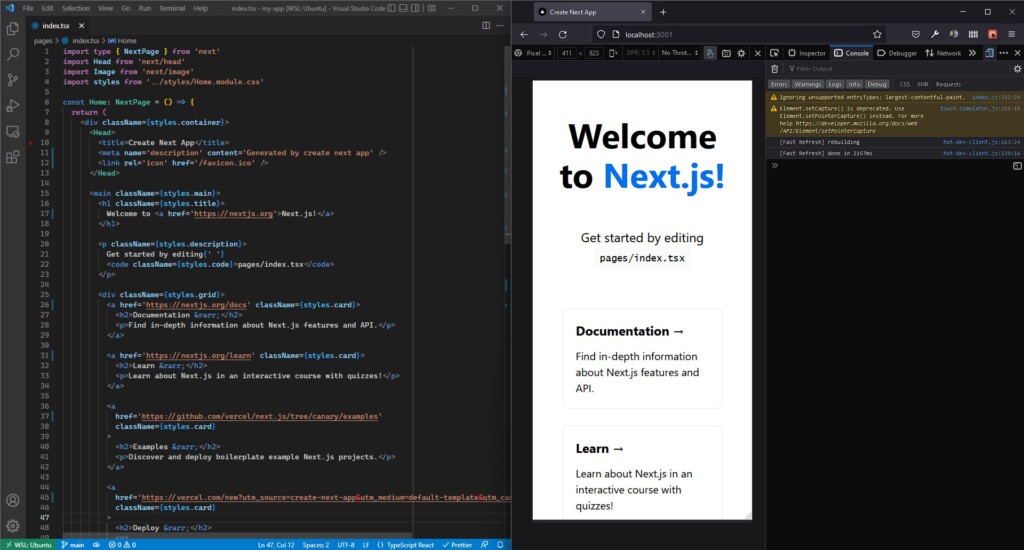Toggle the CSS console filter
1024x550 pixels.
tap(904, 84)
